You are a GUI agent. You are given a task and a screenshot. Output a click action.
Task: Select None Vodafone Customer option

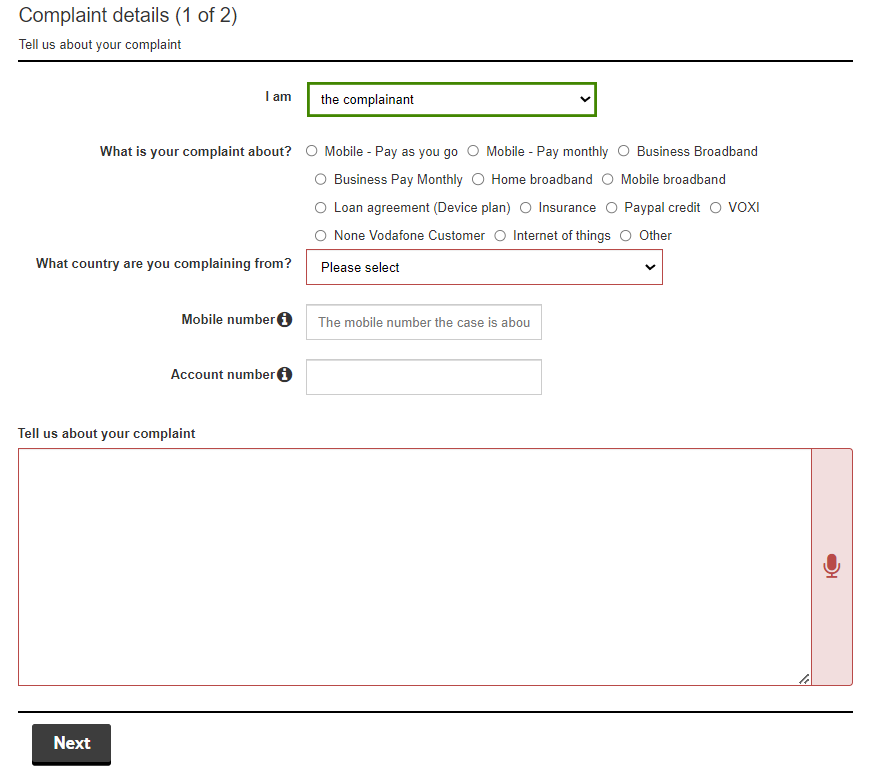pyautogui.click(x=321, y=236)
